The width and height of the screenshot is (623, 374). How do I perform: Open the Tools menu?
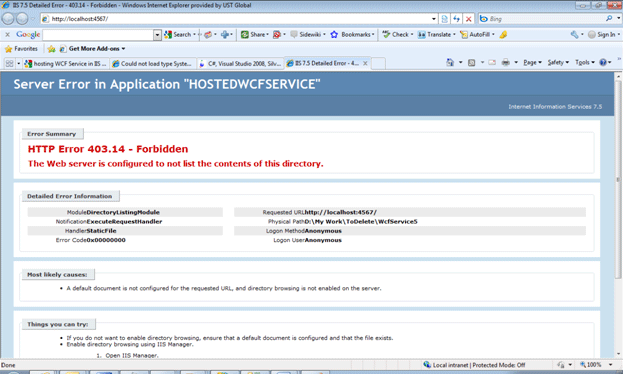pyautogui.click(x=584, y=62)
